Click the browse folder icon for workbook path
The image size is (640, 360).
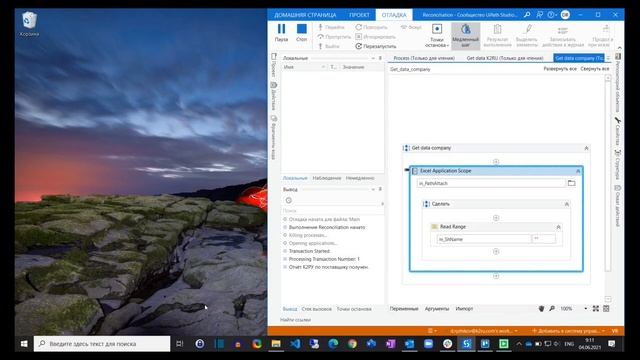[x=571, y=183]
